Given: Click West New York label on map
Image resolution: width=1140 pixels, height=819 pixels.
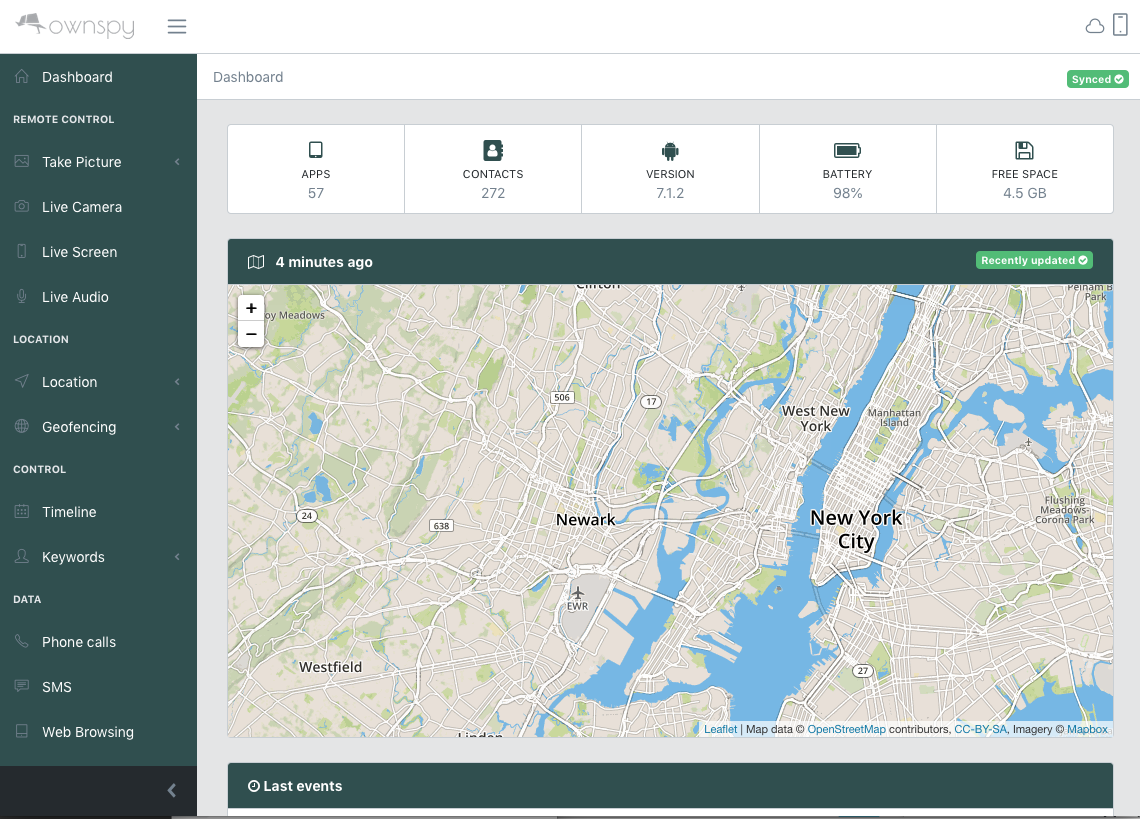Looking at the screenshot, I should [816, 418].
